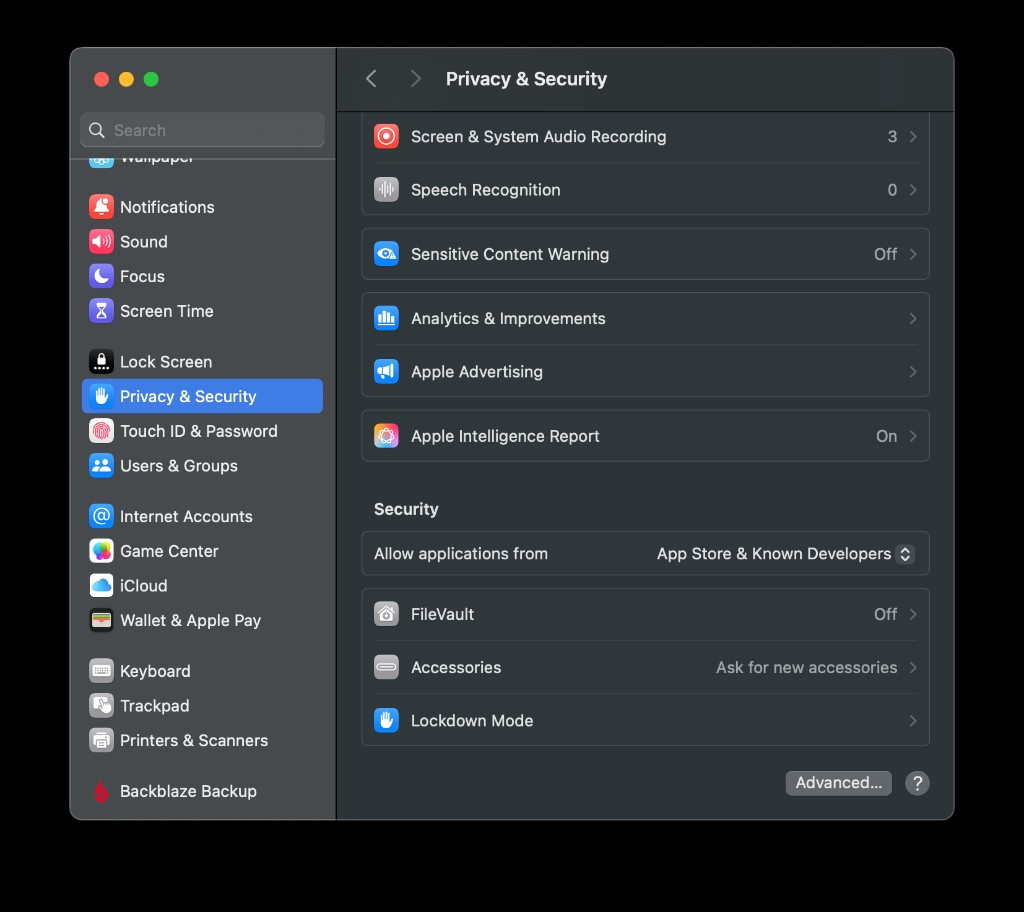Open FileVault settings via the Off chevron
This screenshot has width=1024, height=912.
click(x=912, y=615)
